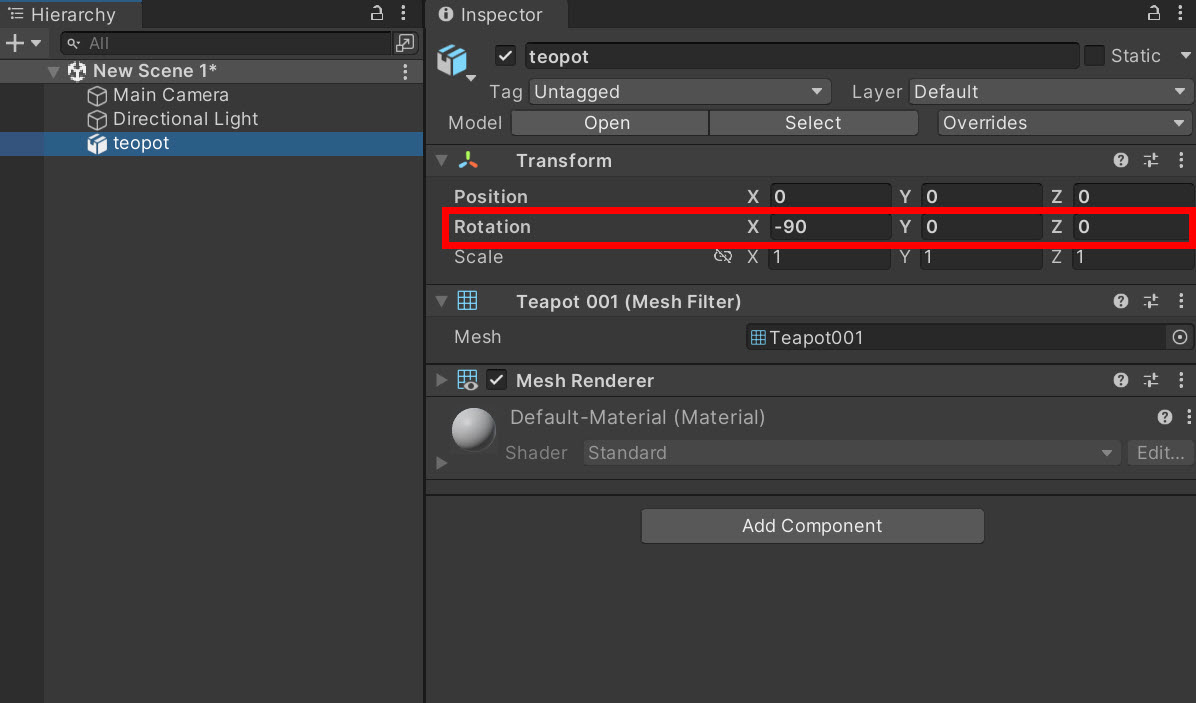Image resolution: width=1196 pixels, height=703 pixels.
Task: Toggle the Scale constrain proportions link icon
Action: 722,256
